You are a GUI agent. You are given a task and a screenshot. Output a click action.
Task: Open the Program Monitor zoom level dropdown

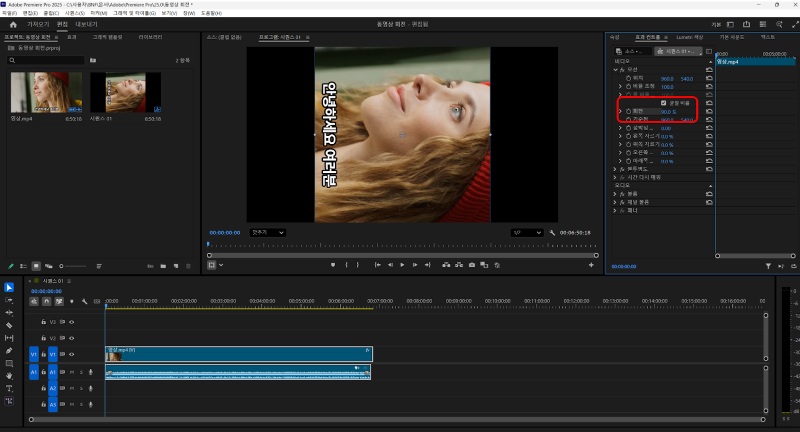(267, 232)
